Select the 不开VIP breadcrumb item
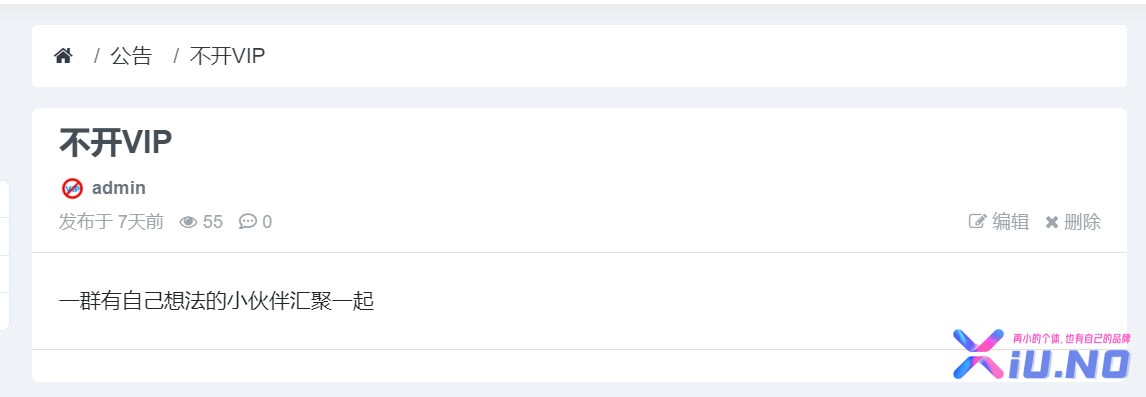1146x397 pixels. [227, 56]
